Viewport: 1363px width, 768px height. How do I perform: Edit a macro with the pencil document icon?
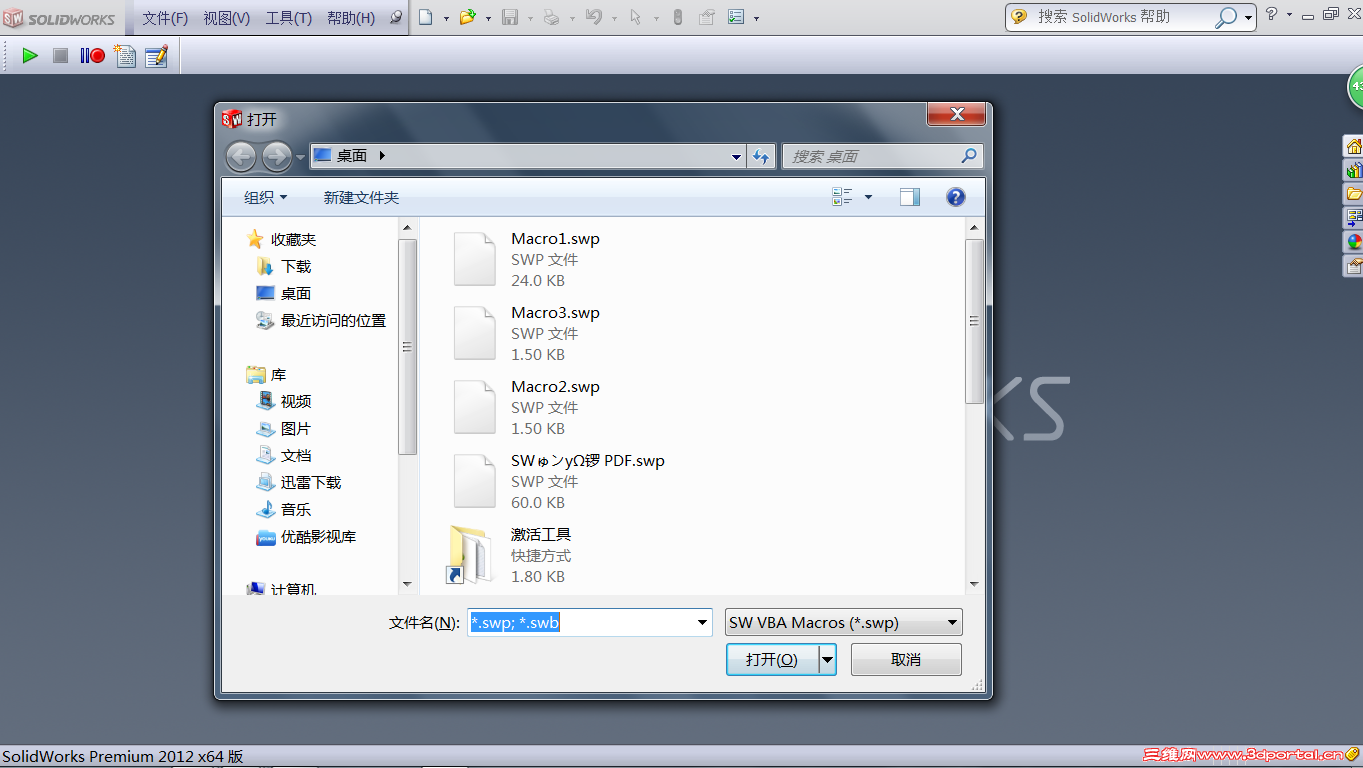(156, 56)
